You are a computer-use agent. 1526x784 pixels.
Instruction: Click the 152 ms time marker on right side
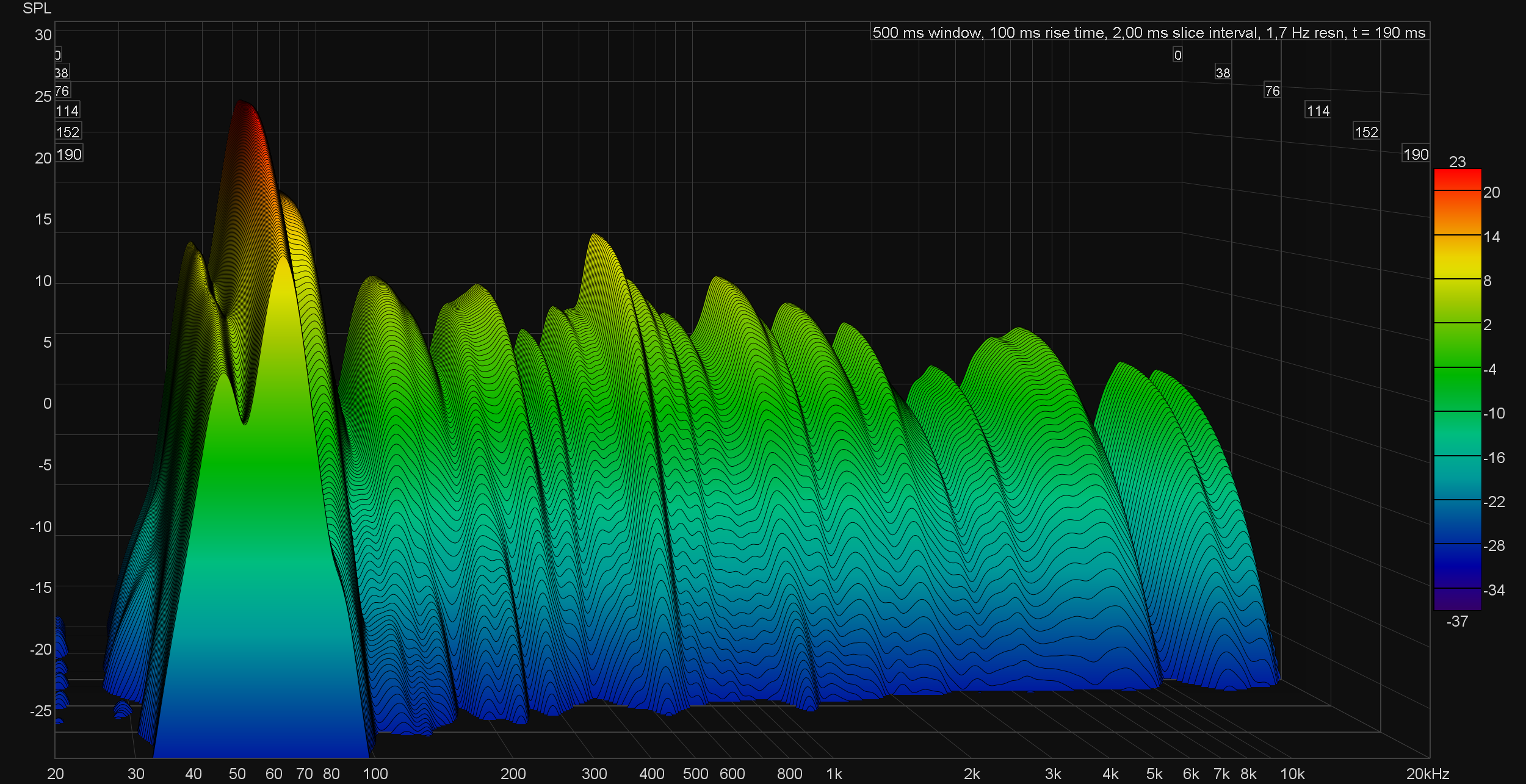tap(1366, 132)
